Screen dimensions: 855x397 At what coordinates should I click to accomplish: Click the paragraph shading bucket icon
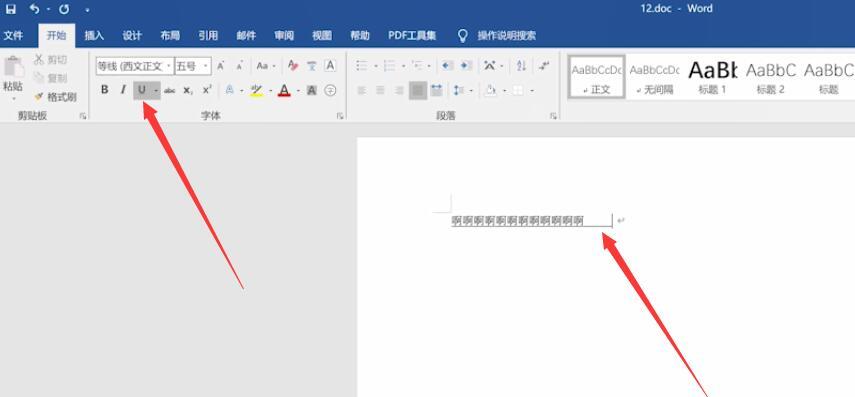491,90
